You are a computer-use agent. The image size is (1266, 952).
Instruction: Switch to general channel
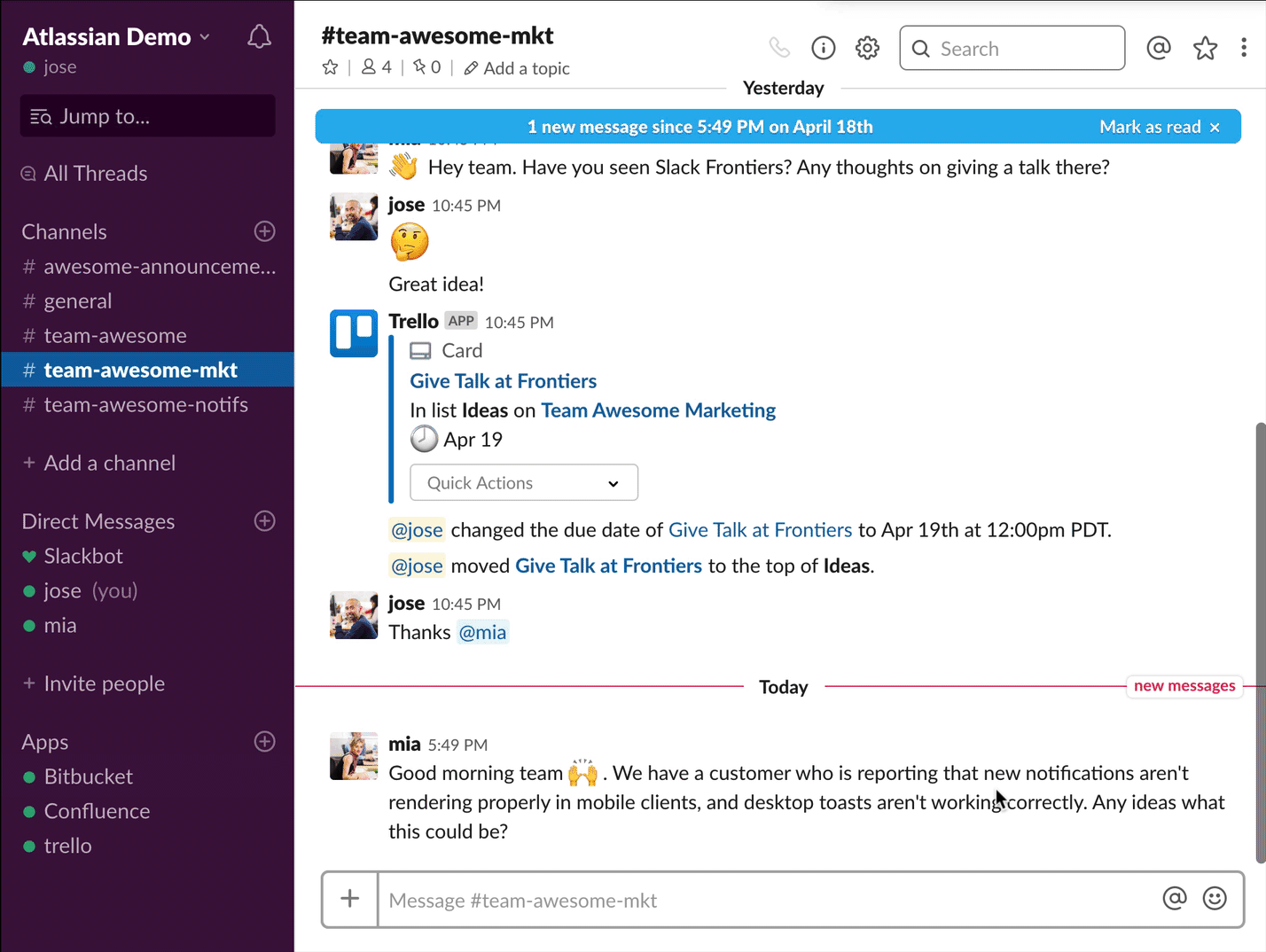[x=147, y=300]
